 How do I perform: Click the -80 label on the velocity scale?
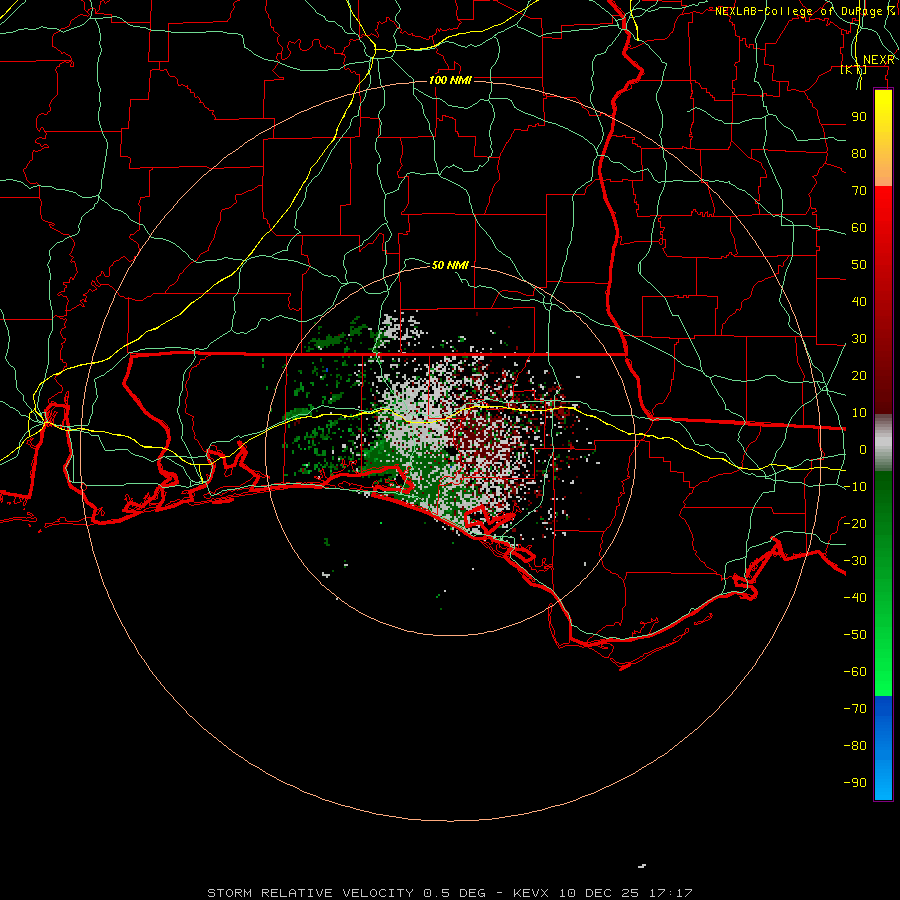point(855,746)
